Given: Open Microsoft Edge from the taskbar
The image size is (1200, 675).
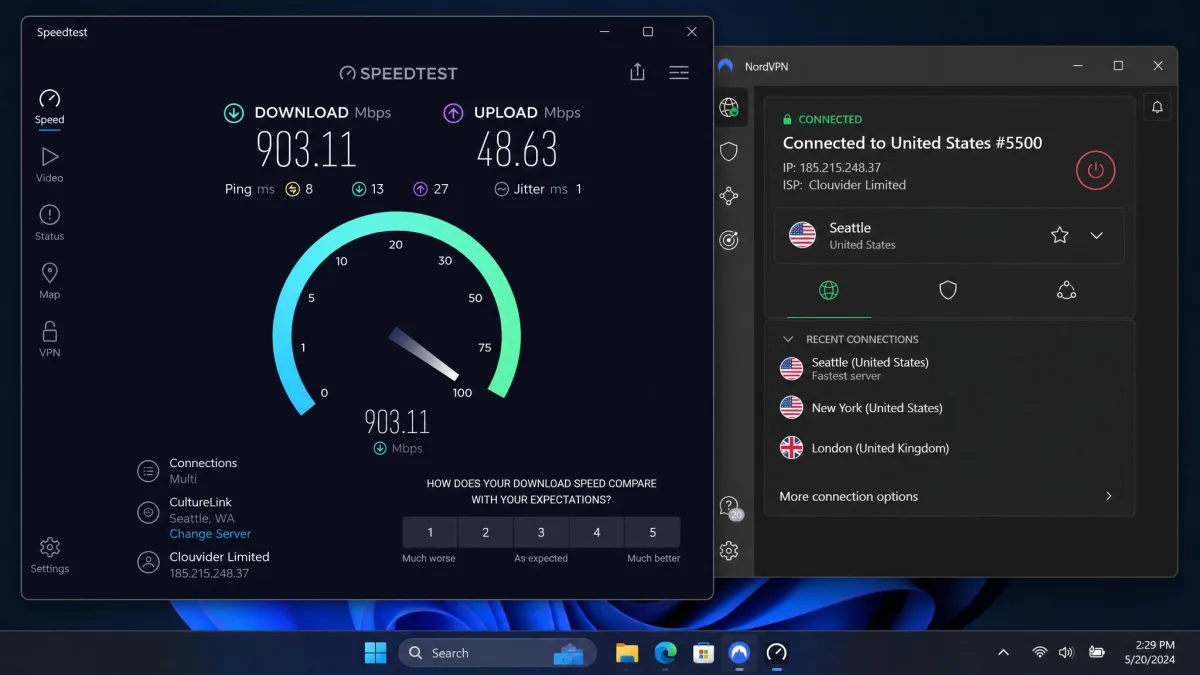Looking at the screenshot, I should 665,653.
